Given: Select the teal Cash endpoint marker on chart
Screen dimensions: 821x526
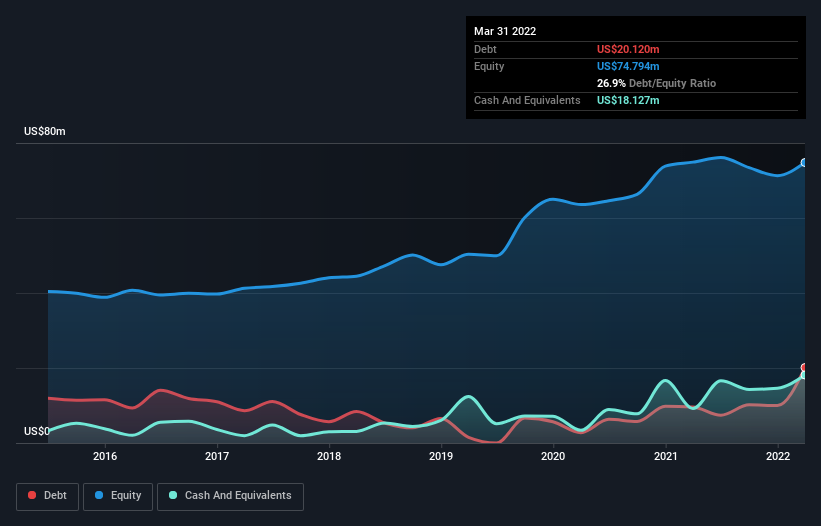Looking at the screenshot, I should coord(804,375).
